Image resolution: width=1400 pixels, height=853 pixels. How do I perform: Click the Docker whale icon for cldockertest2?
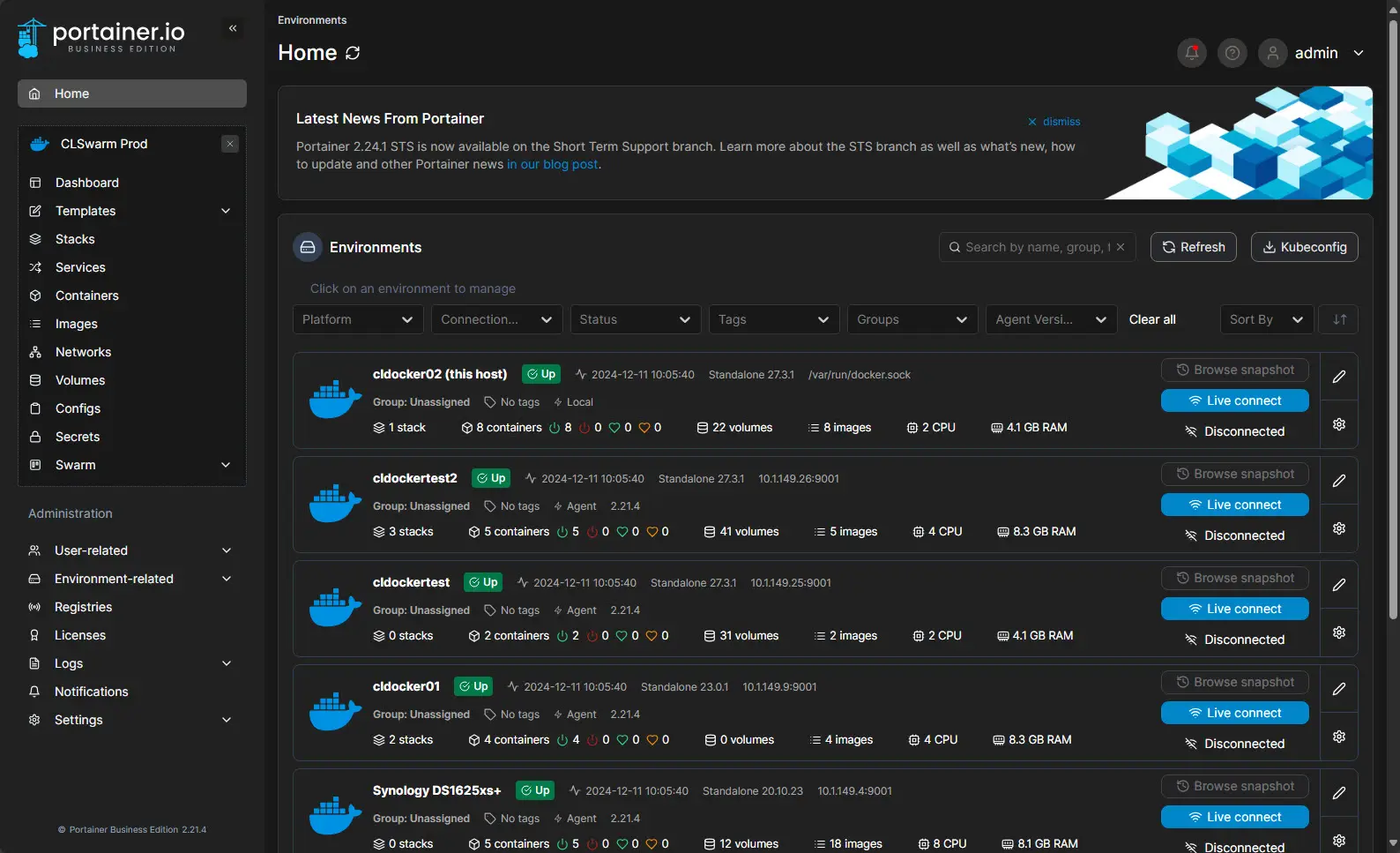(335, 504)
